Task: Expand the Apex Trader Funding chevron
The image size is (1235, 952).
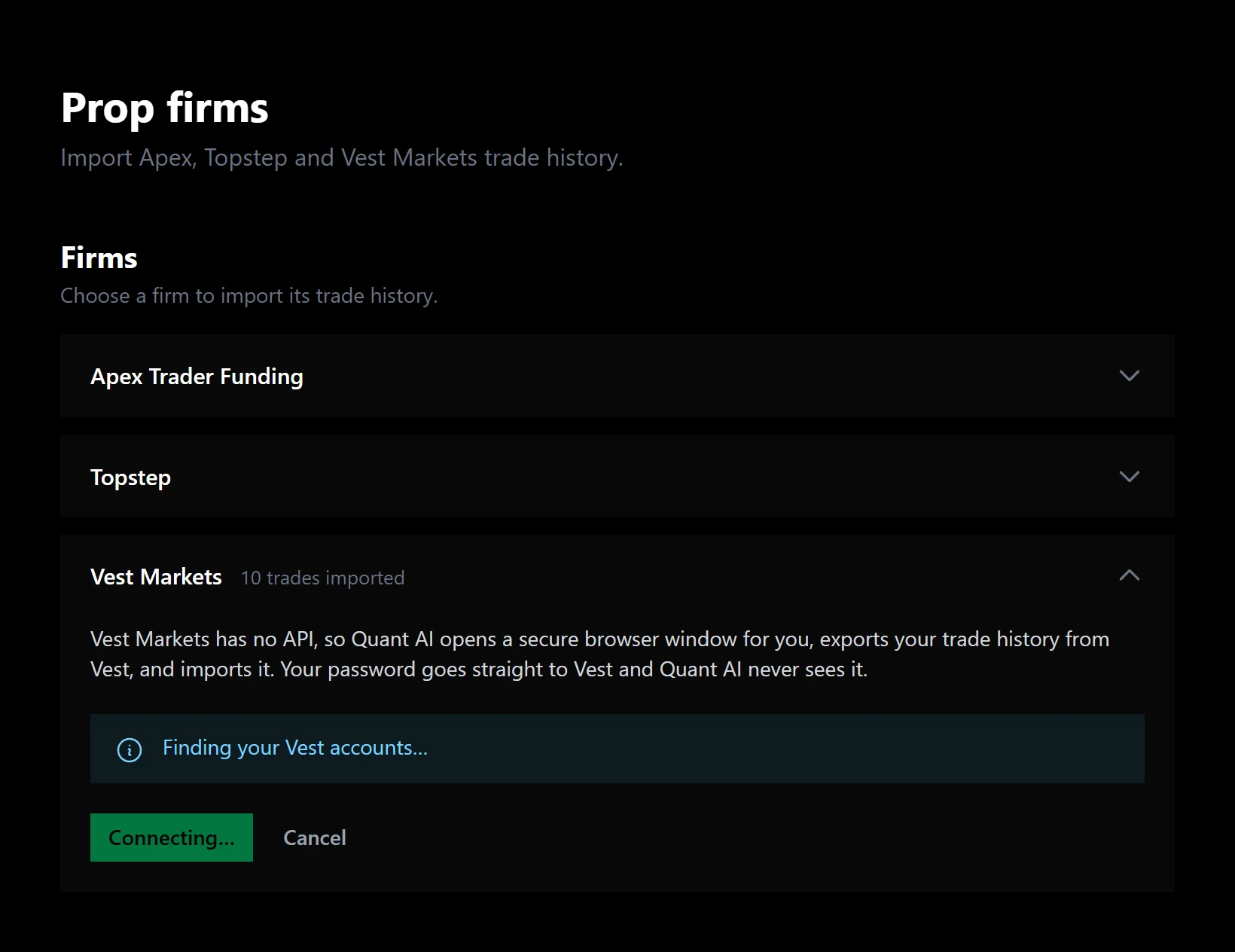Action: point(1129,376)
